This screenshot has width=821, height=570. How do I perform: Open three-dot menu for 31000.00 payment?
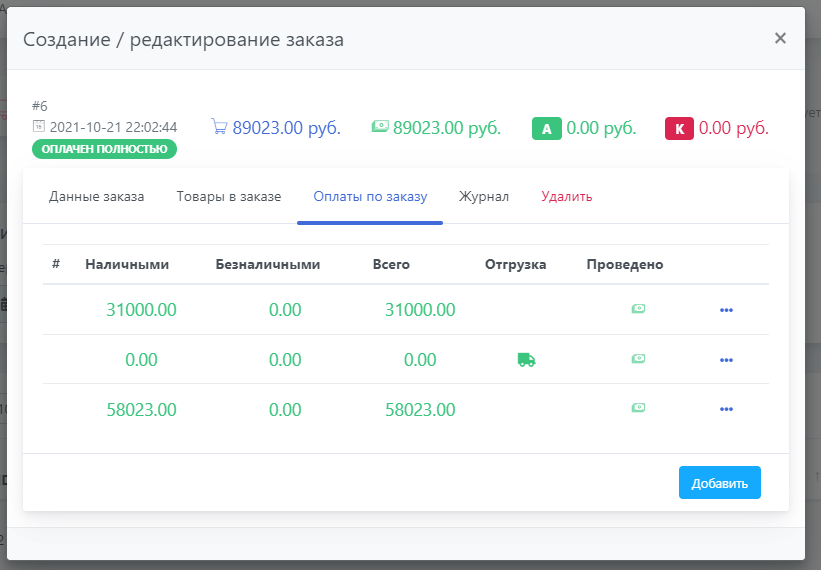(x=726, y=310)
